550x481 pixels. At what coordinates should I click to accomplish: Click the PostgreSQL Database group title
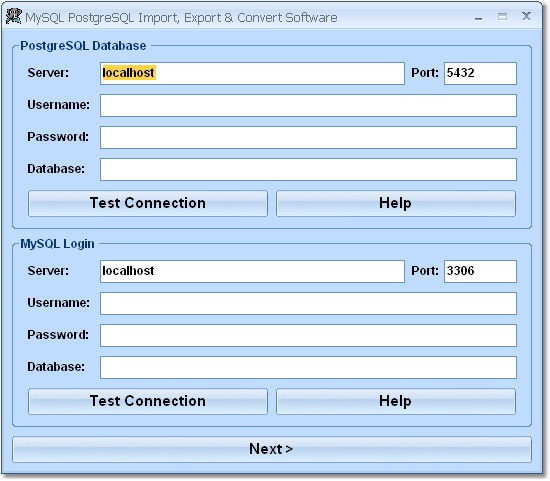tap(83, 46)
